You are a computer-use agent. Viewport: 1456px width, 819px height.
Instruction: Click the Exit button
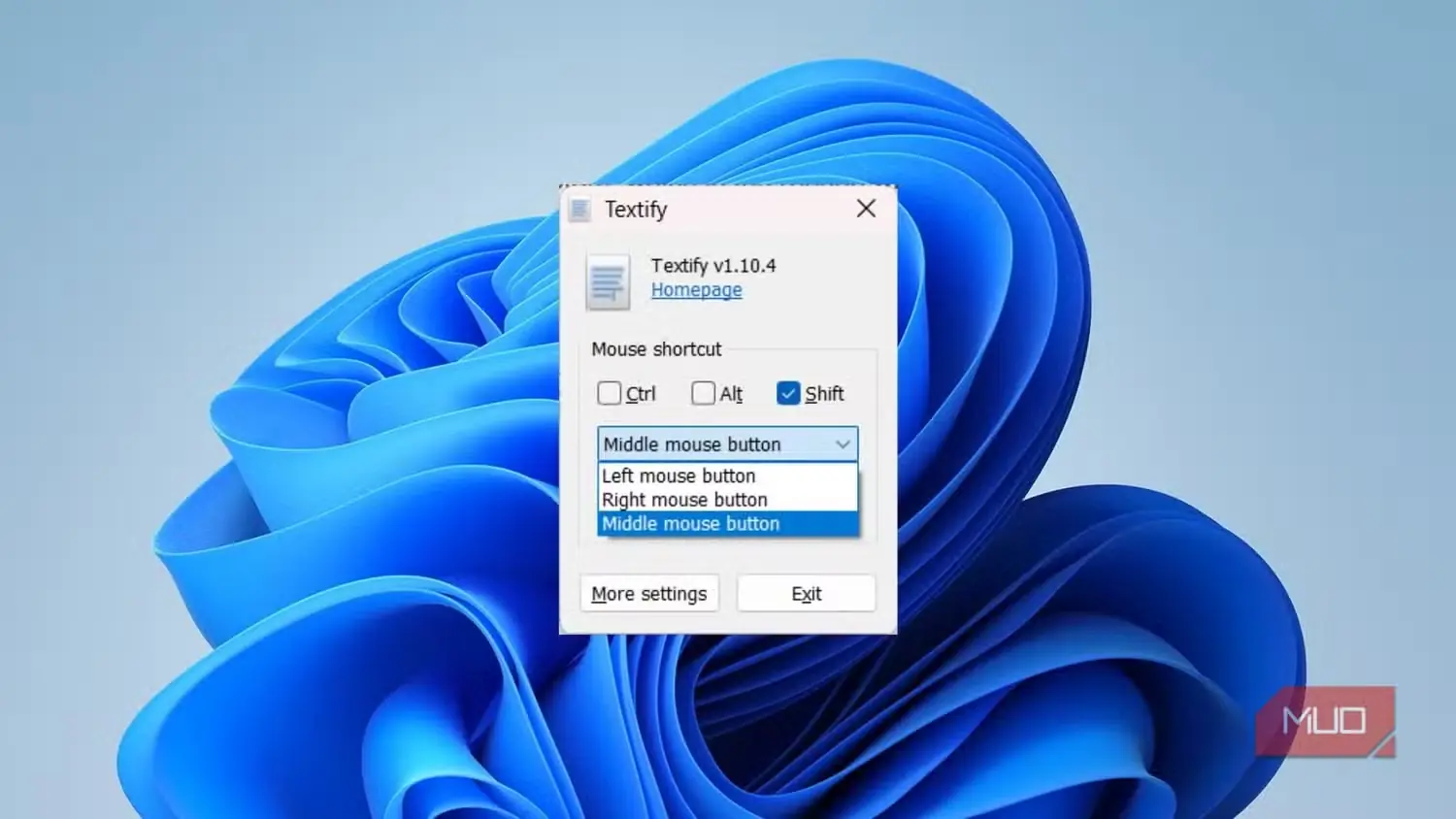[x=807, y=594]
